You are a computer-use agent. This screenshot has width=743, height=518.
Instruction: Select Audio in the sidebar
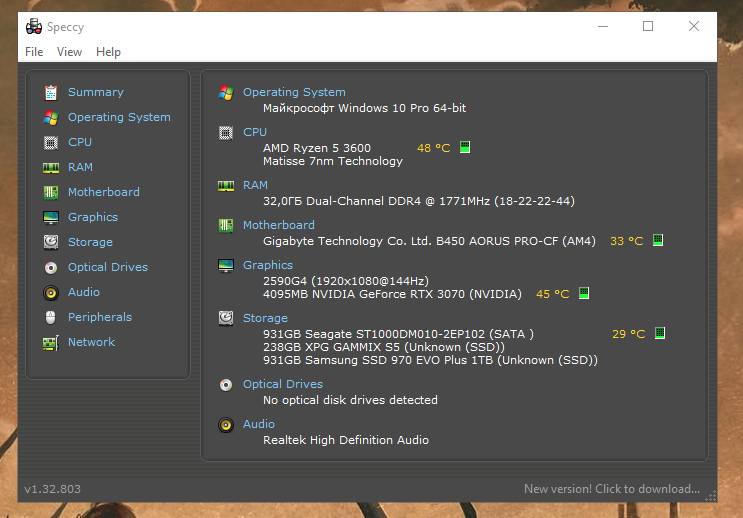[83, 292]
